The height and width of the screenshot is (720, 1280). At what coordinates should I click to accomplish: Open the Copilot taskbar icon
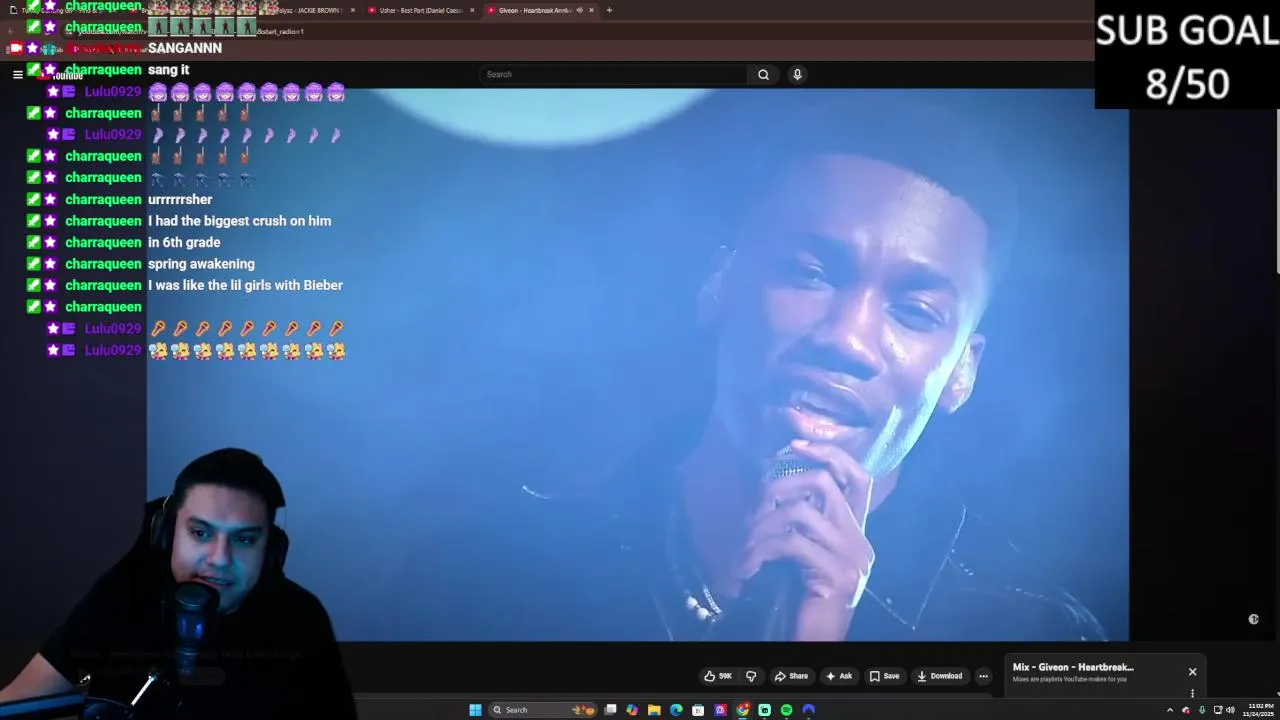click(632, 710)
